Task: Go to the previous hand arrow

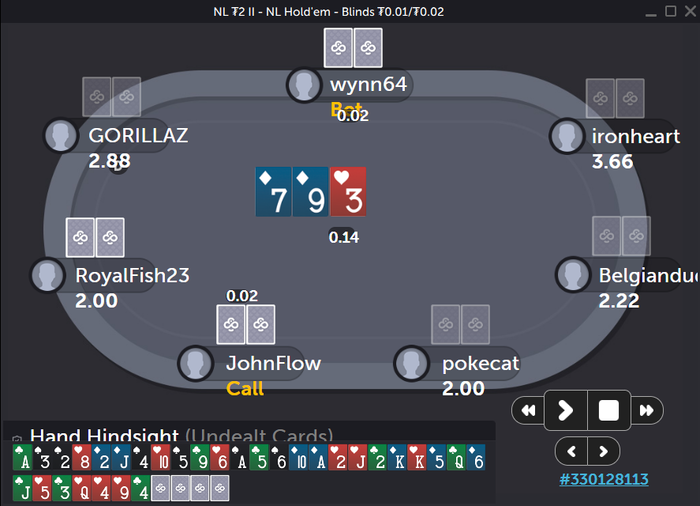Action: [x=571, y=452]
